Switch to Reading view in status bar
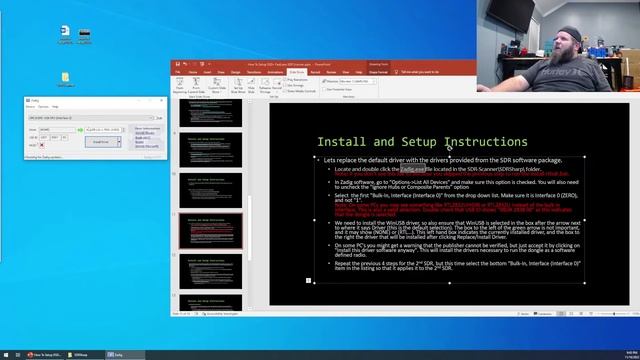Image resolution: width=640 pixels, height=360 pixels. coord(581,313)
